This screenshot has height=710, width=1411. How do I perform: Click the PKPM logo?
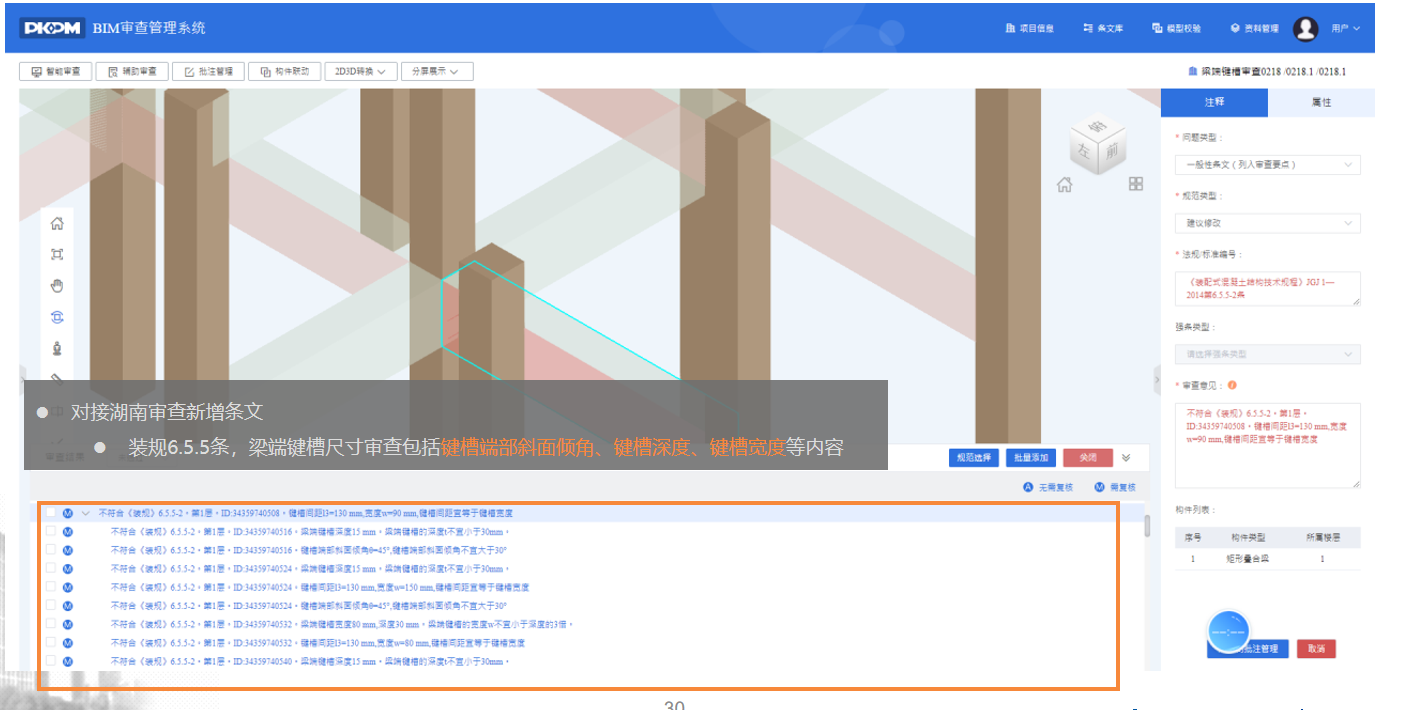point(55,27)
